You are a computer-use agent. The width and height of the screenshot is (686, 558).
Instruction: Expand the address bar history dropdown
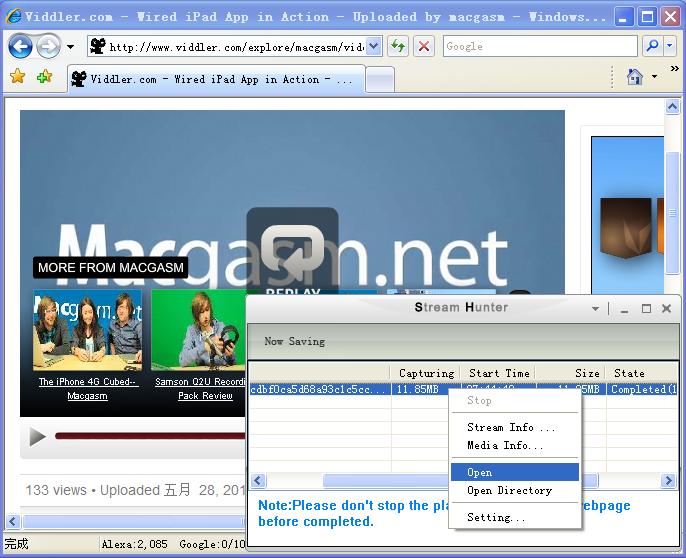coord(373,46)
